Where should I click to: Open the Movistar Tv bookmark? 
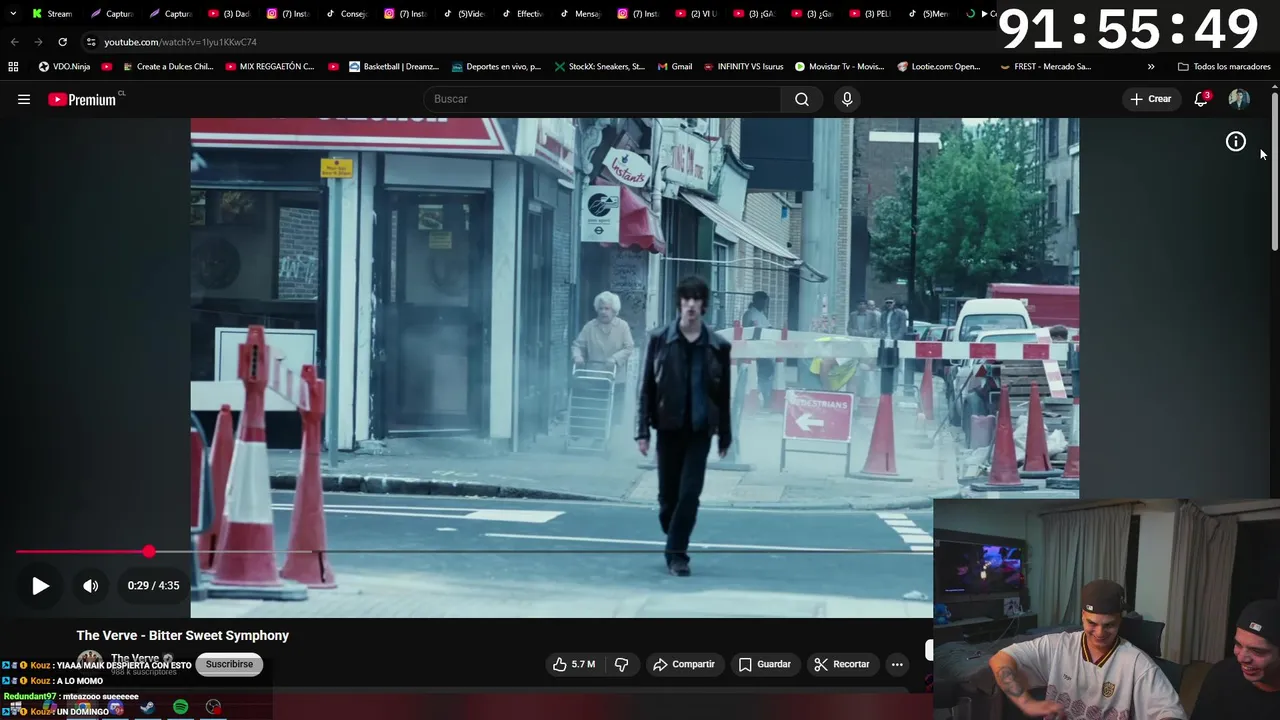840,67
